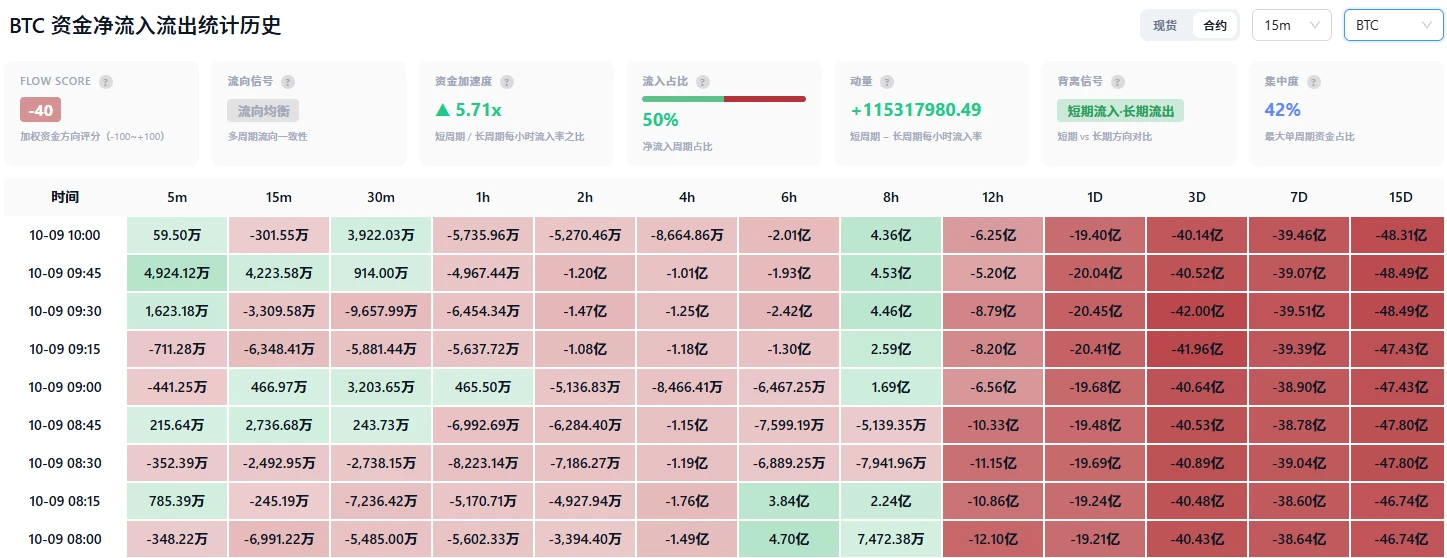
Task: Select the 10-09 08:30 row time
Action: [x=65, y=463]
